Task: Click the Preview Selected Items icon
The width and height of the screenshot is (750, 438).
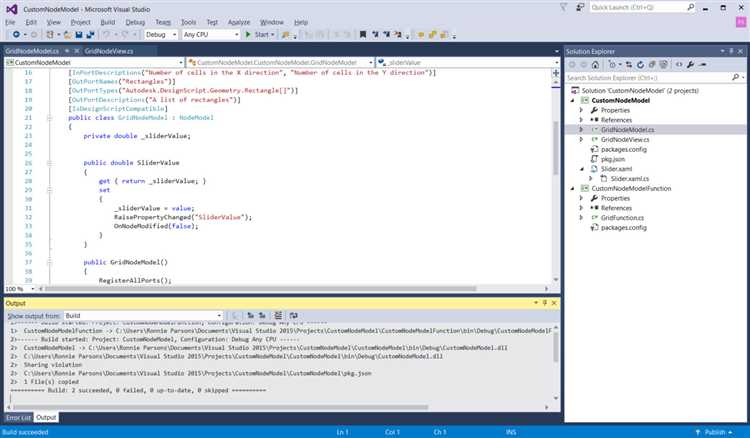Action: 702,65
